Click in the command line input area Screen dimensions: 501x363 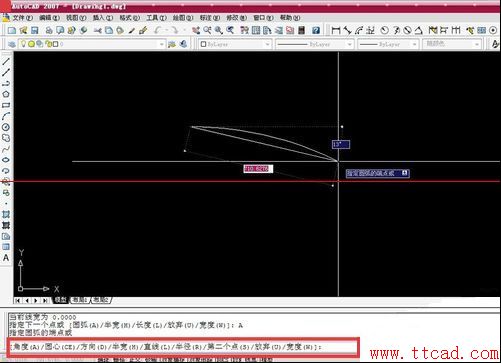[183, 347]
